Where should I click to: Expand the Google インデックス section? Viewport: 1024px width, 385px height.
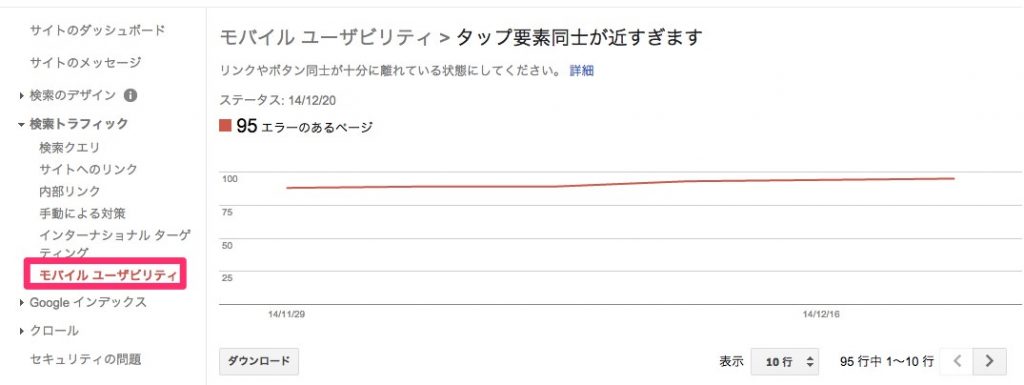[x=22, y=303]
